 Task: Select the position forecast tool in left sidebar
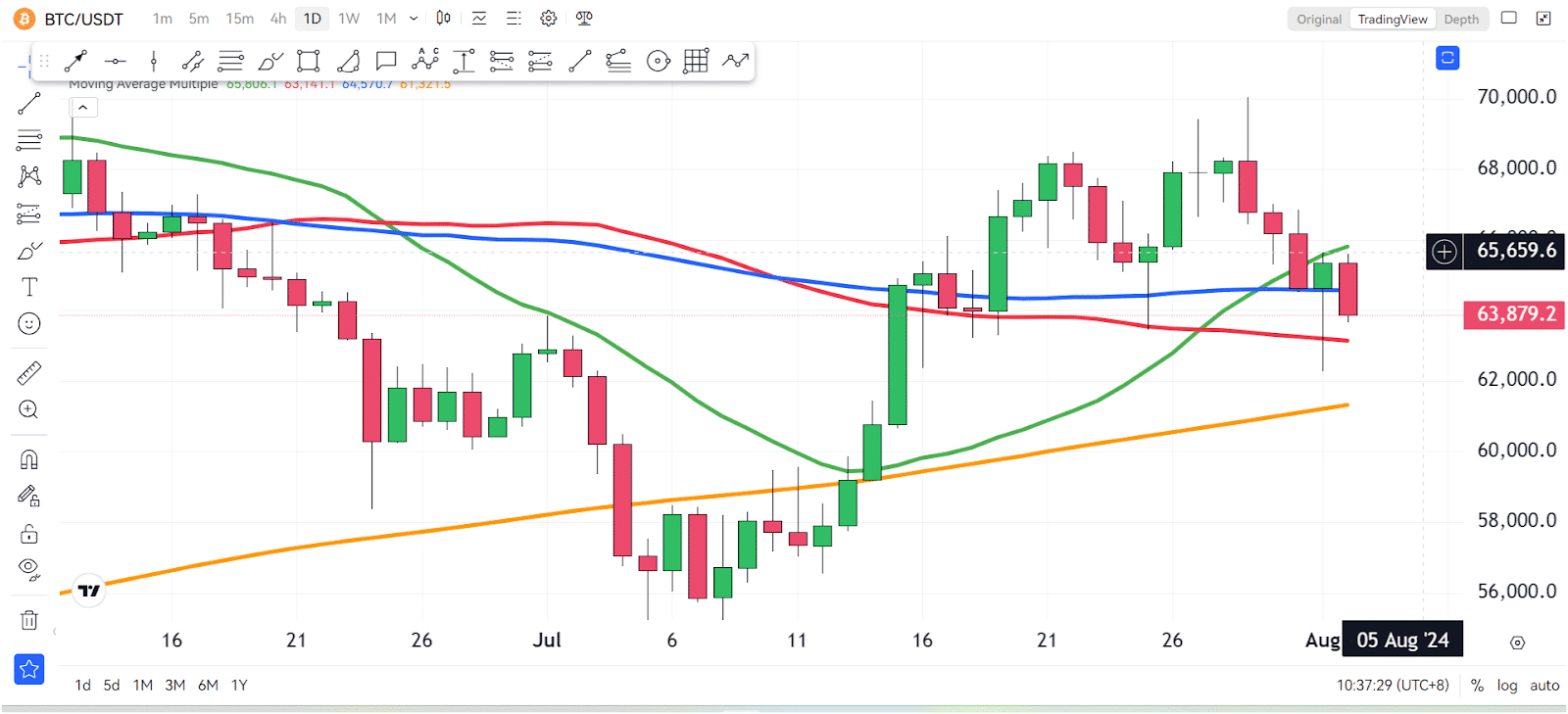pyautogui.click(x=29, y=214)
